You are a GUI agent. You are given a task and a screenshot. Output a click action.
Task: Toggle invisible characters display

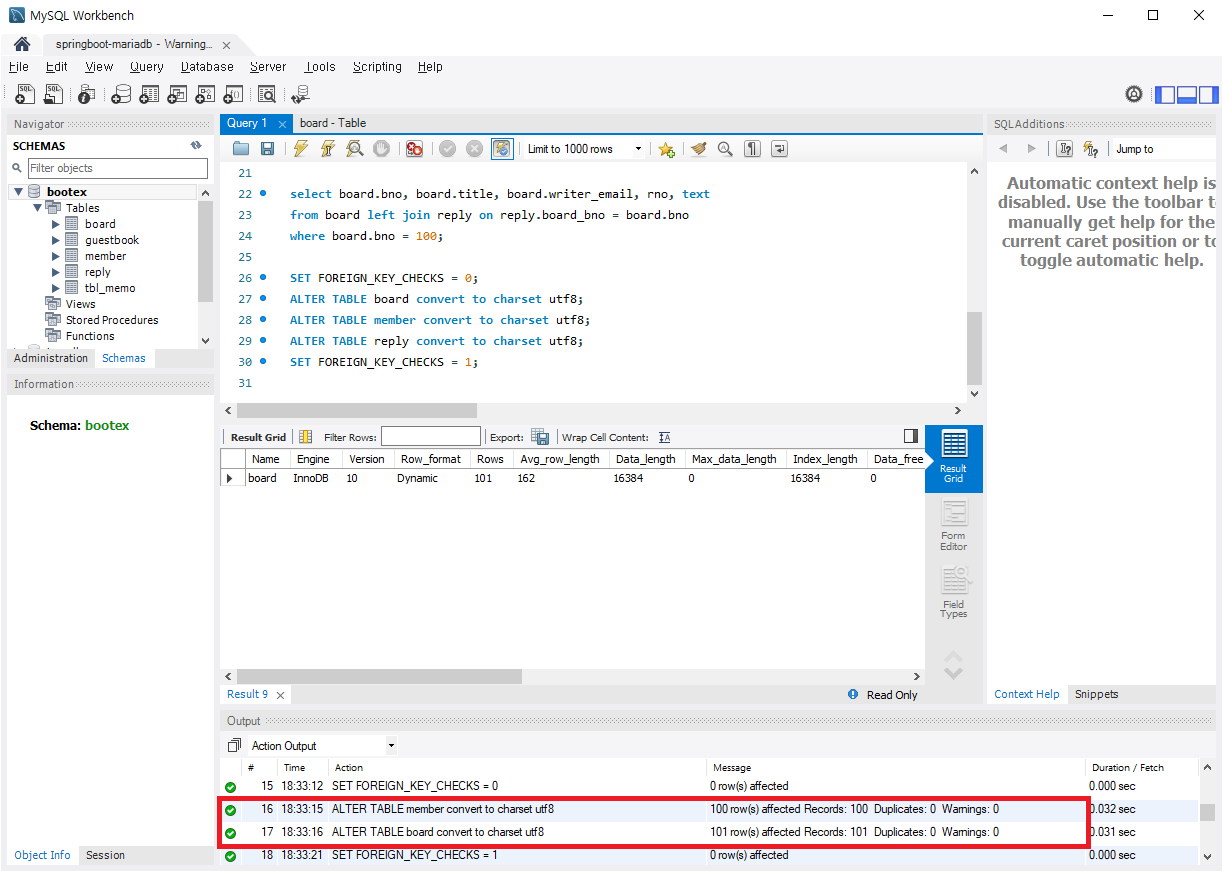(x=752, y=149)
